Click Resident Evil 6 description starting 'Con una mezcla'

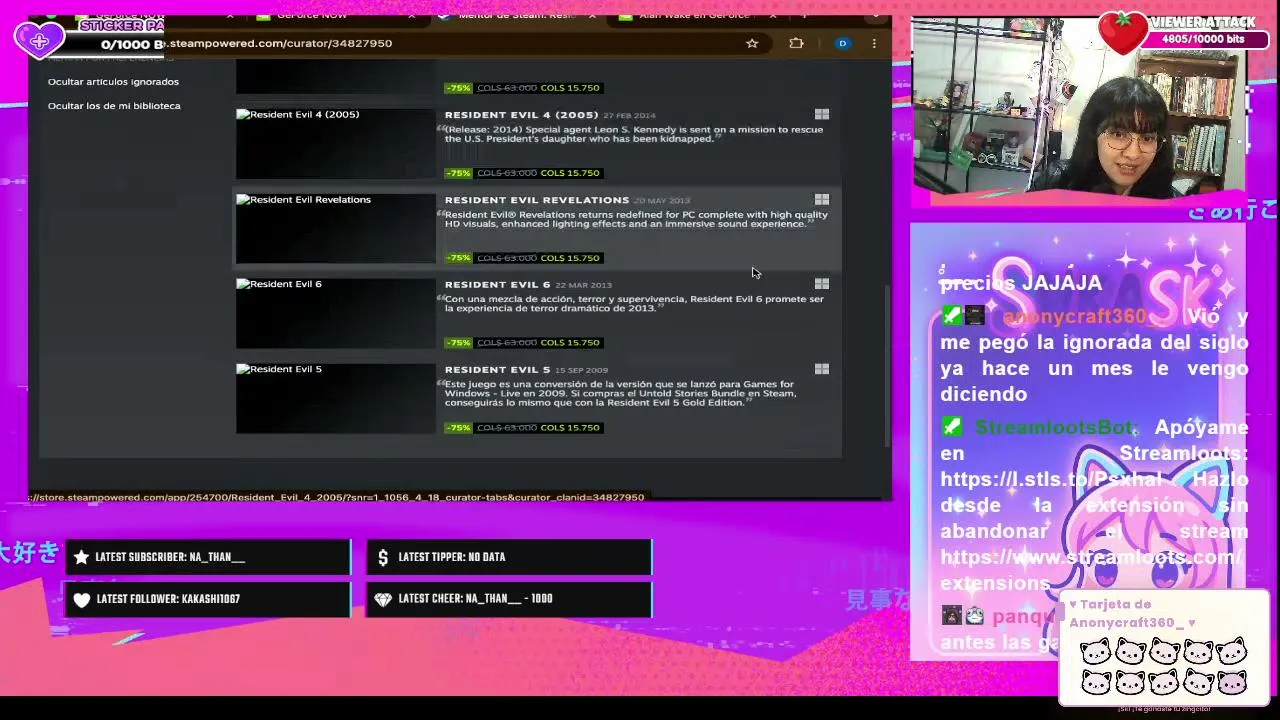(x=634, y=304)
